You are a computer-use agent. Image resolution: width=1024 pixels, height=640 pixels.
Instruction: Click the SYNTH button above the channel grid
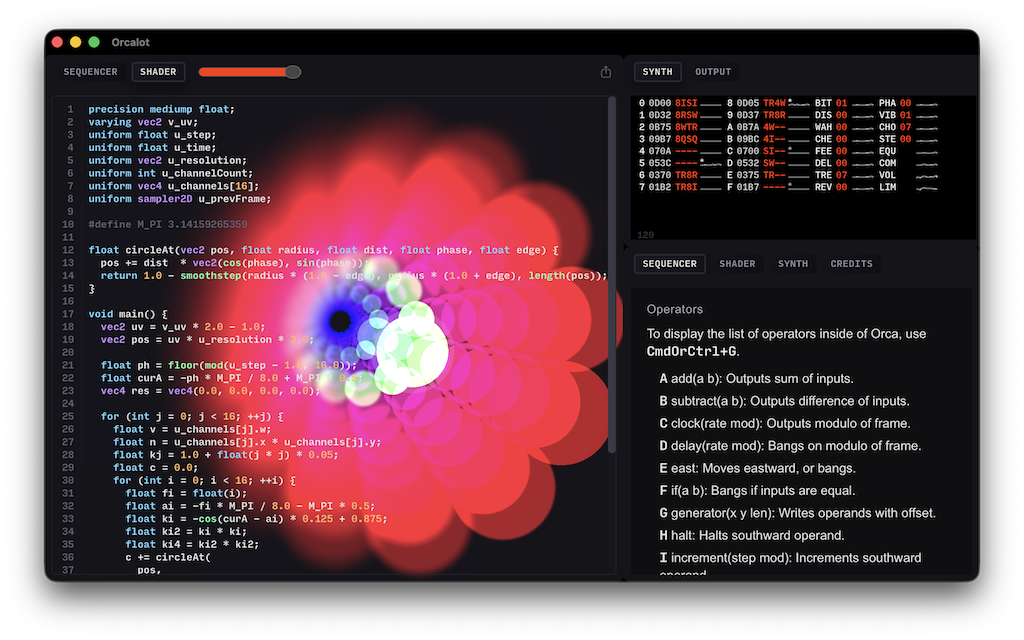[x=657, y=71]
